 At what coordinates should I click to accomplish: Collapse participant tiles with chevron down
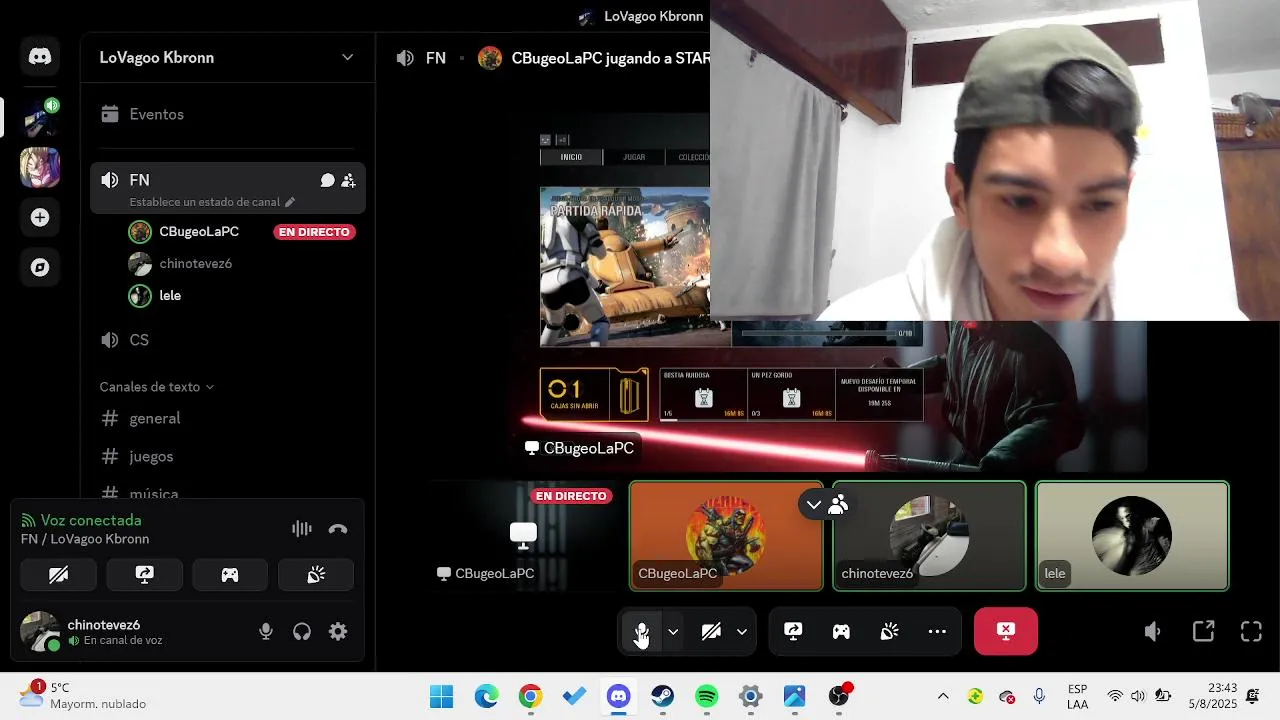click(x=814, y=505)
